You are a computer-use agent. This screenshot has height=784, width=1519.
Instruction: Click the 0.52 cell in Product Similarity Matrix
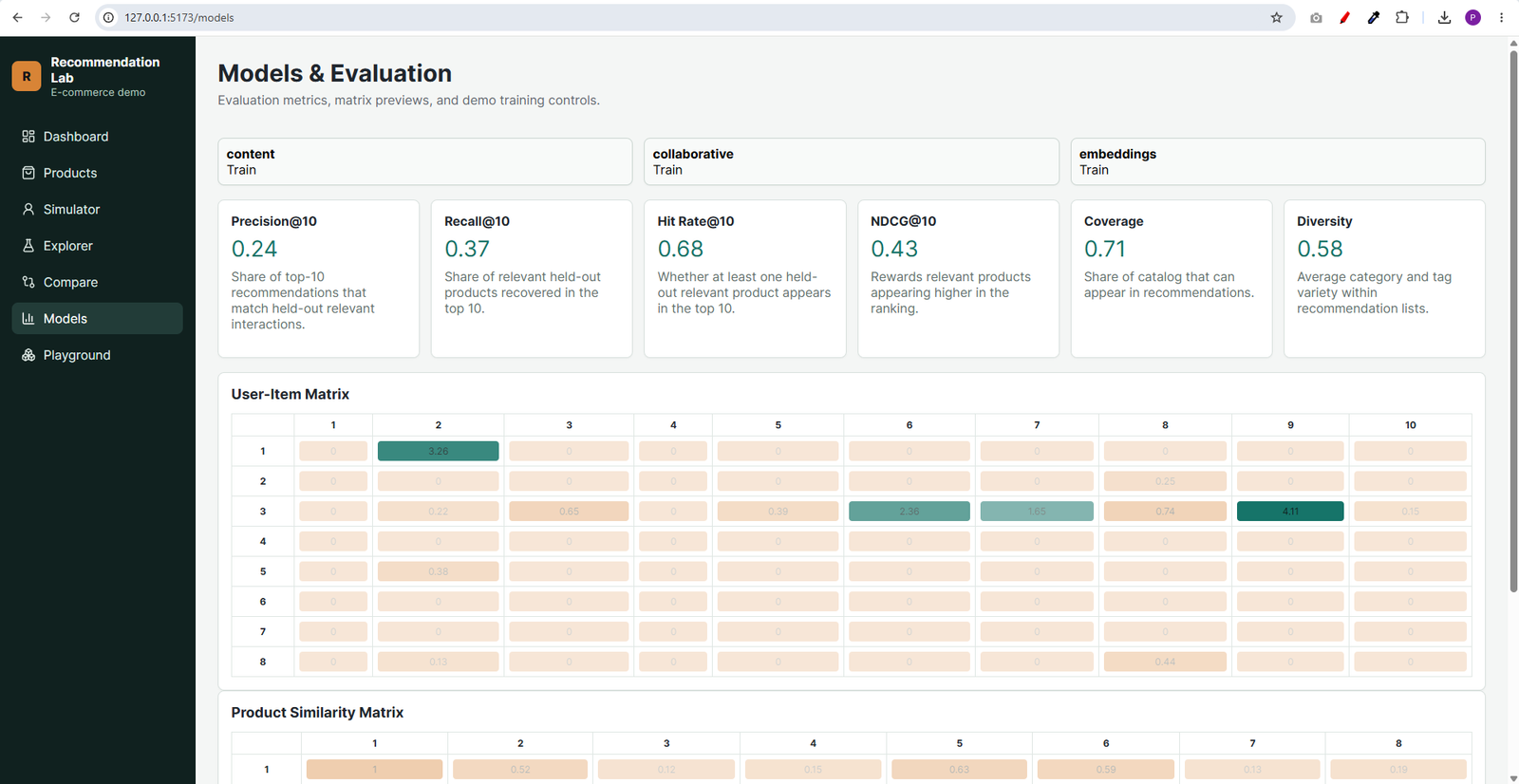click(520, 769)
